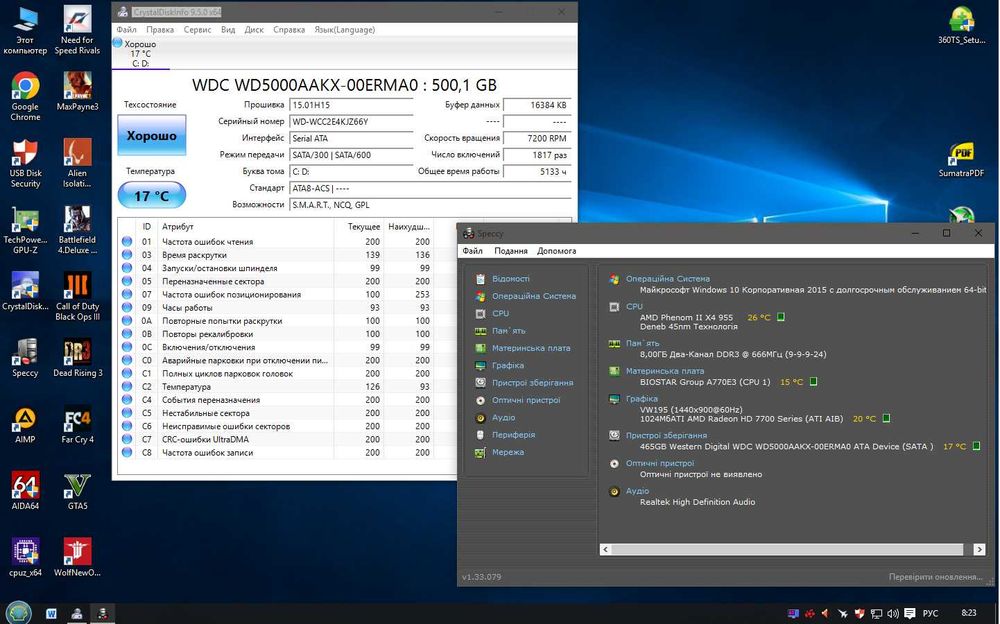Image resolution: width=1000 pixels, height=624 pixels.
Task: Click the Start button on taskbar
Action: [x=17, y=613]
